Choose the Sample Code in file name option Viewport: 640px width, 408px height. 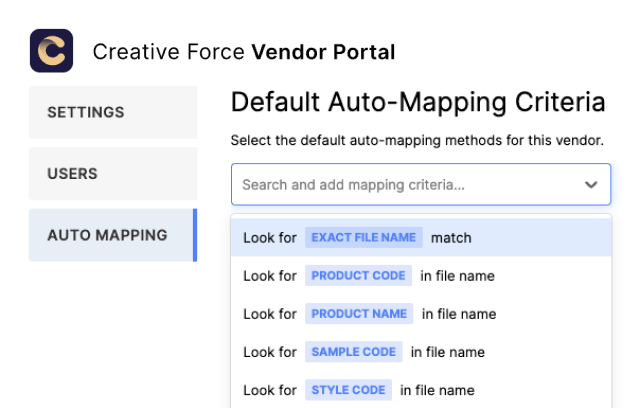[421, 352]
